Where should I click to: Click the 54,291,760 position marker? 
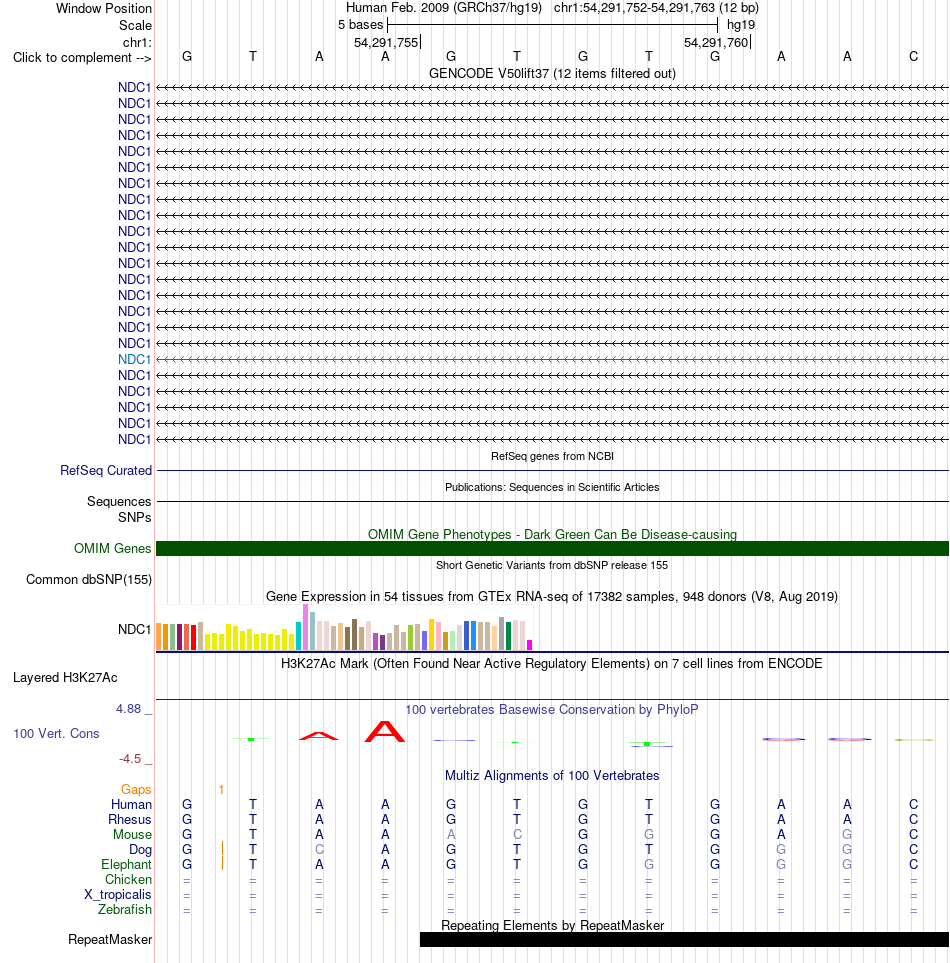coord(716,42)
